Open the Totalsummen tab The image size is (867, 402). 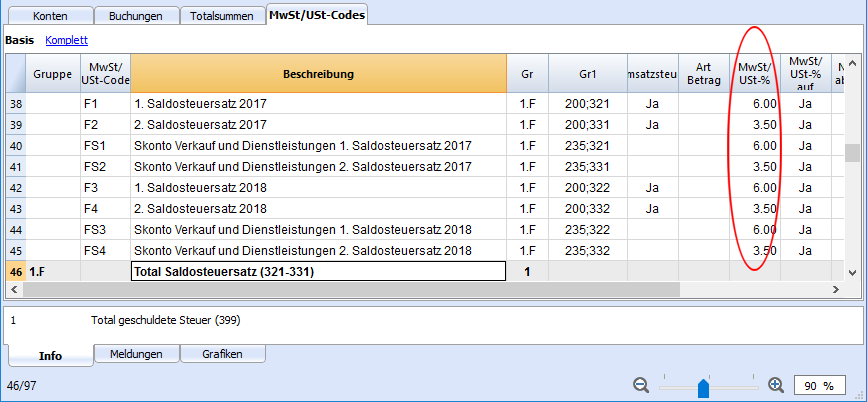coord(222,16)
